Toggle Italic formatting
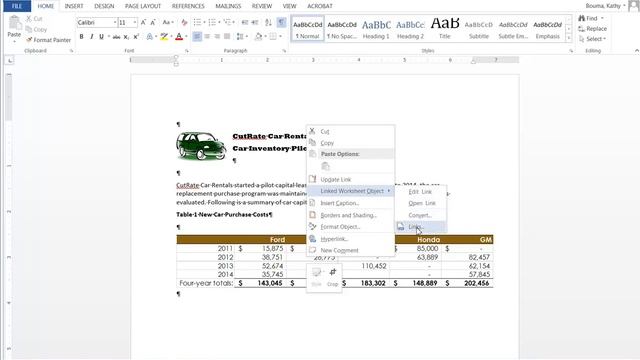Screen dimensions: 640x360 (x=91, y=37)
